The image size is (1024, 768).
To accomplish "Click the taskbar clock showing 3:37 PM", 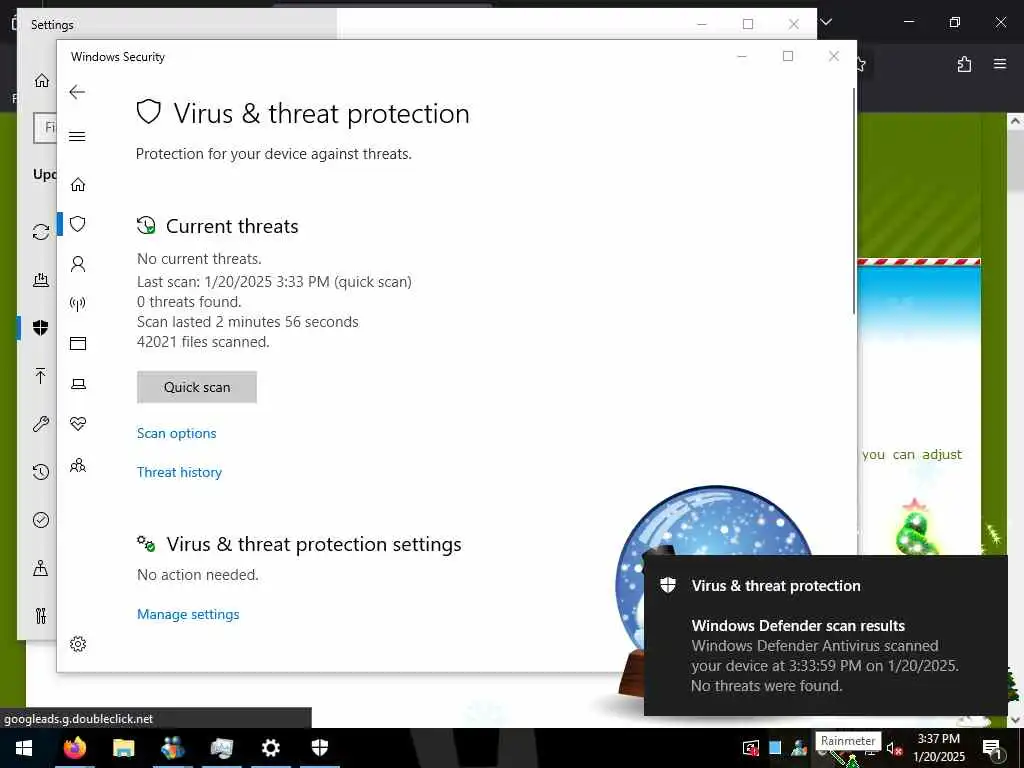I will click(938, 748).
